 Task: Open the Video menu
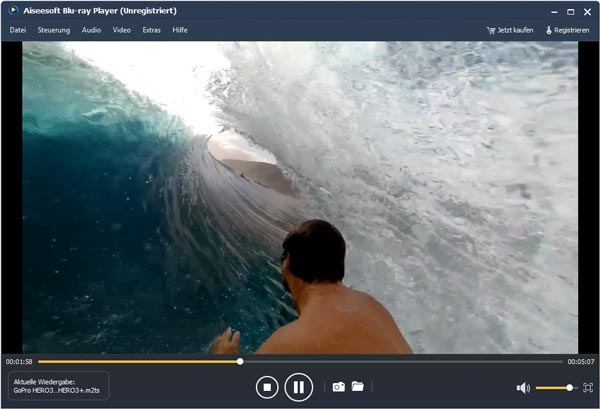pos(121,30)
